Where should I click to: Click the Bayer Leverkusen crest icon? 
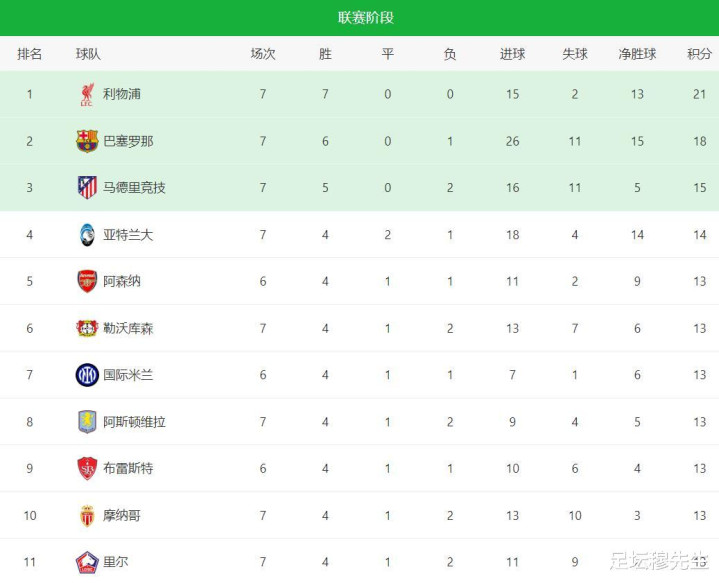pos(87,328)
